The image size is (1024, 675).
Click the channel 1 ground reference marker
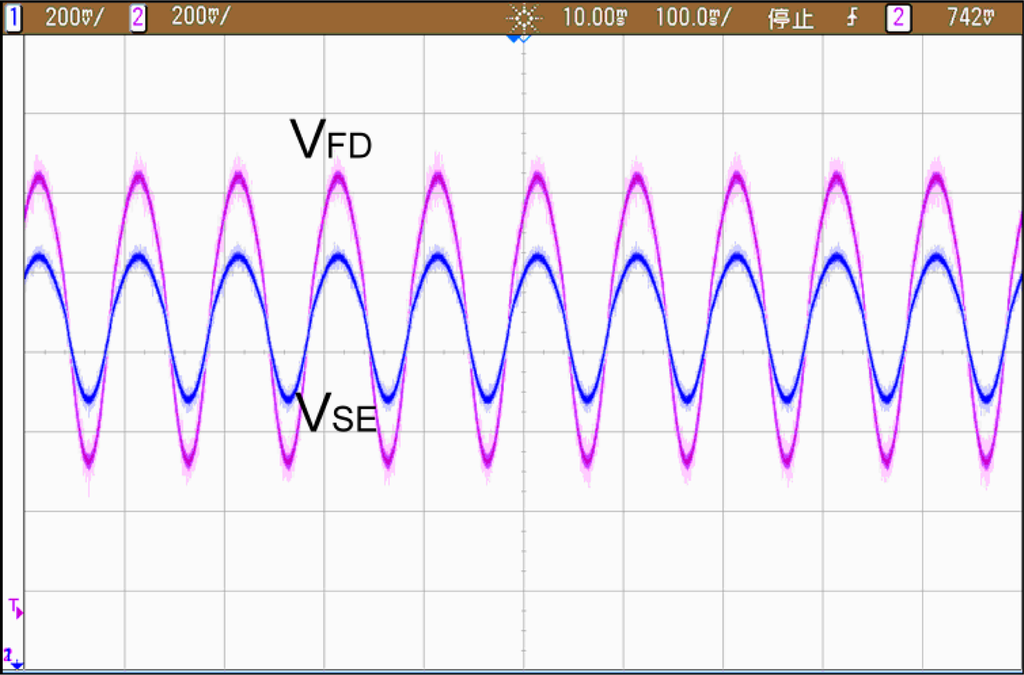[12, 657]
